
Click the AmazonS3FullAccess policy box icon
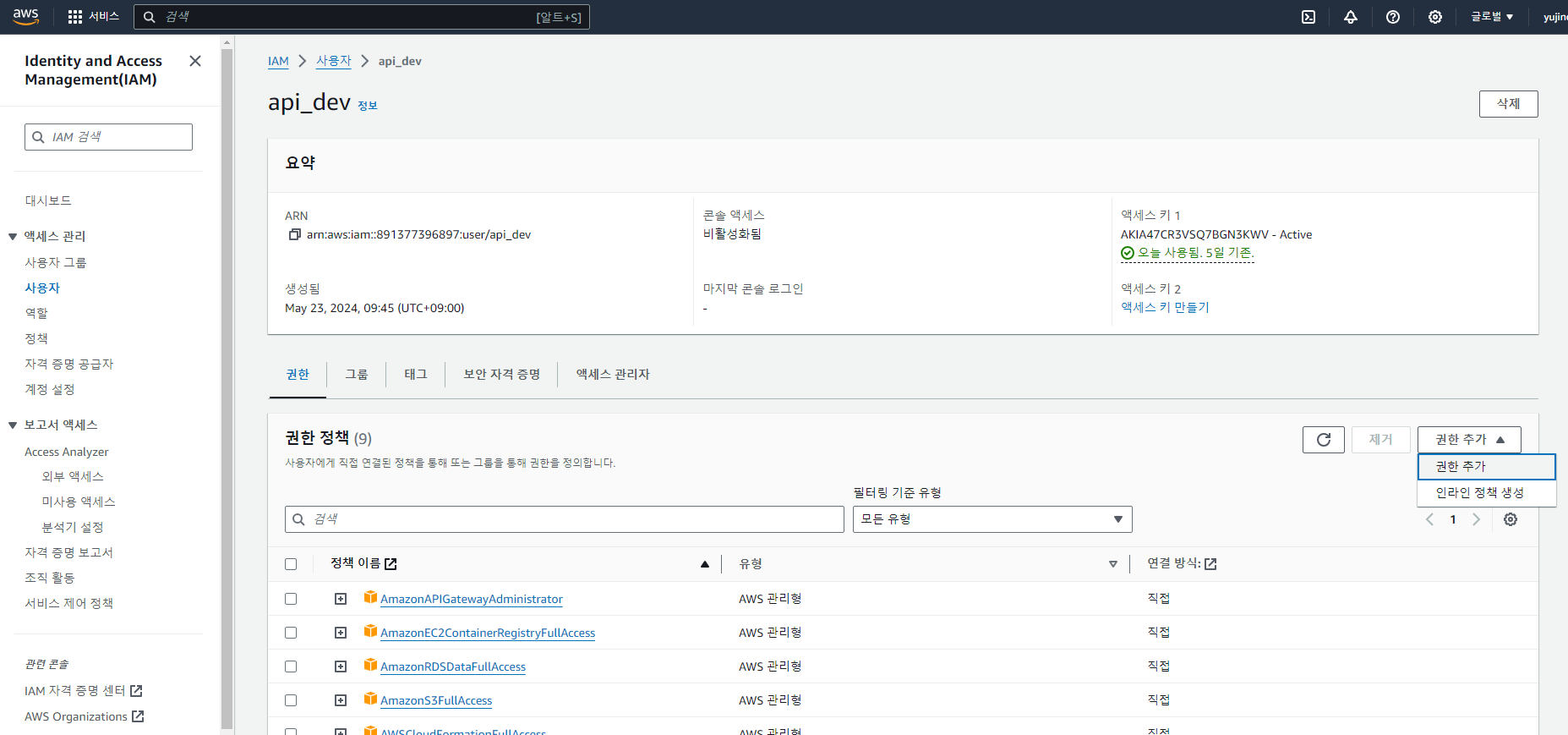click(x=370, y=699)
